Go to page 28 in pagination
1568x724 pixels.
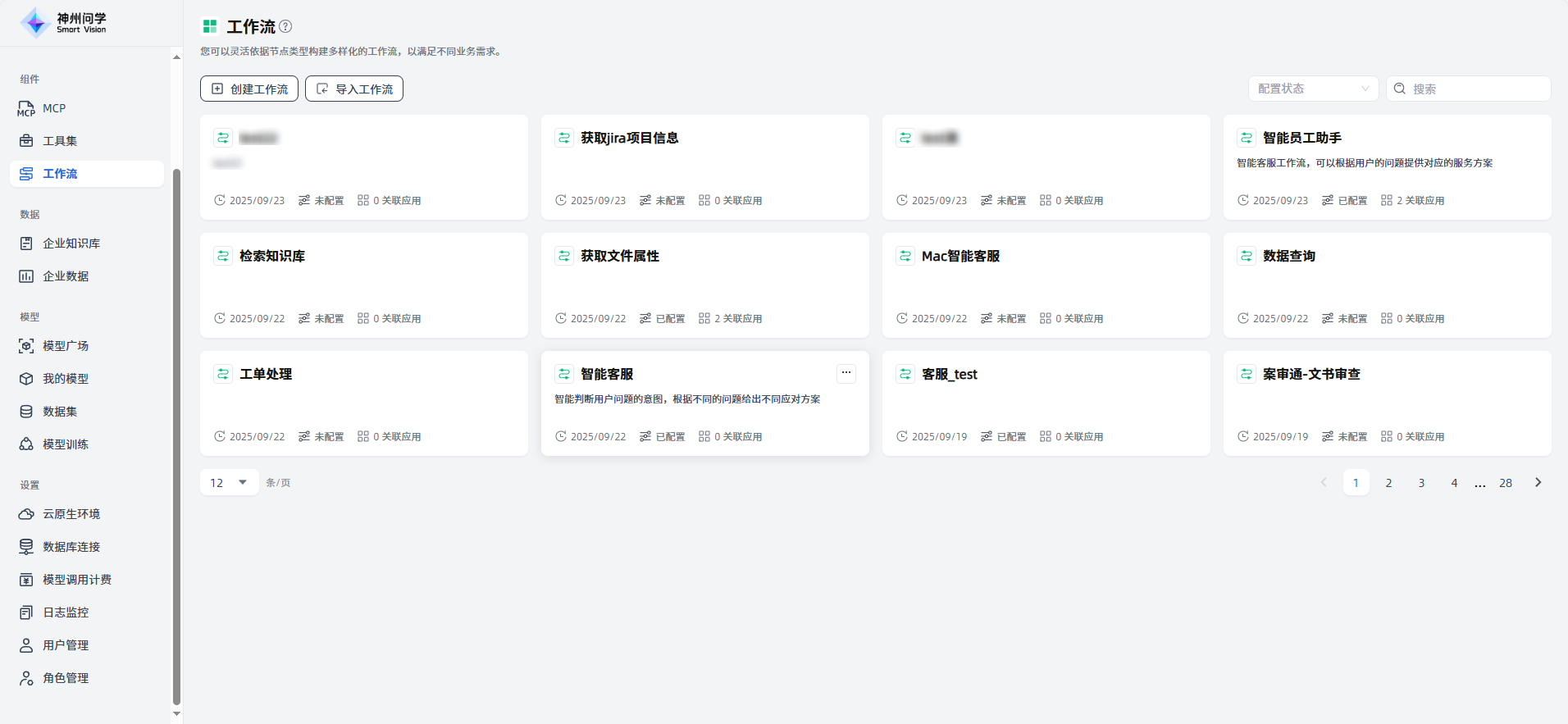point(1506,483)
